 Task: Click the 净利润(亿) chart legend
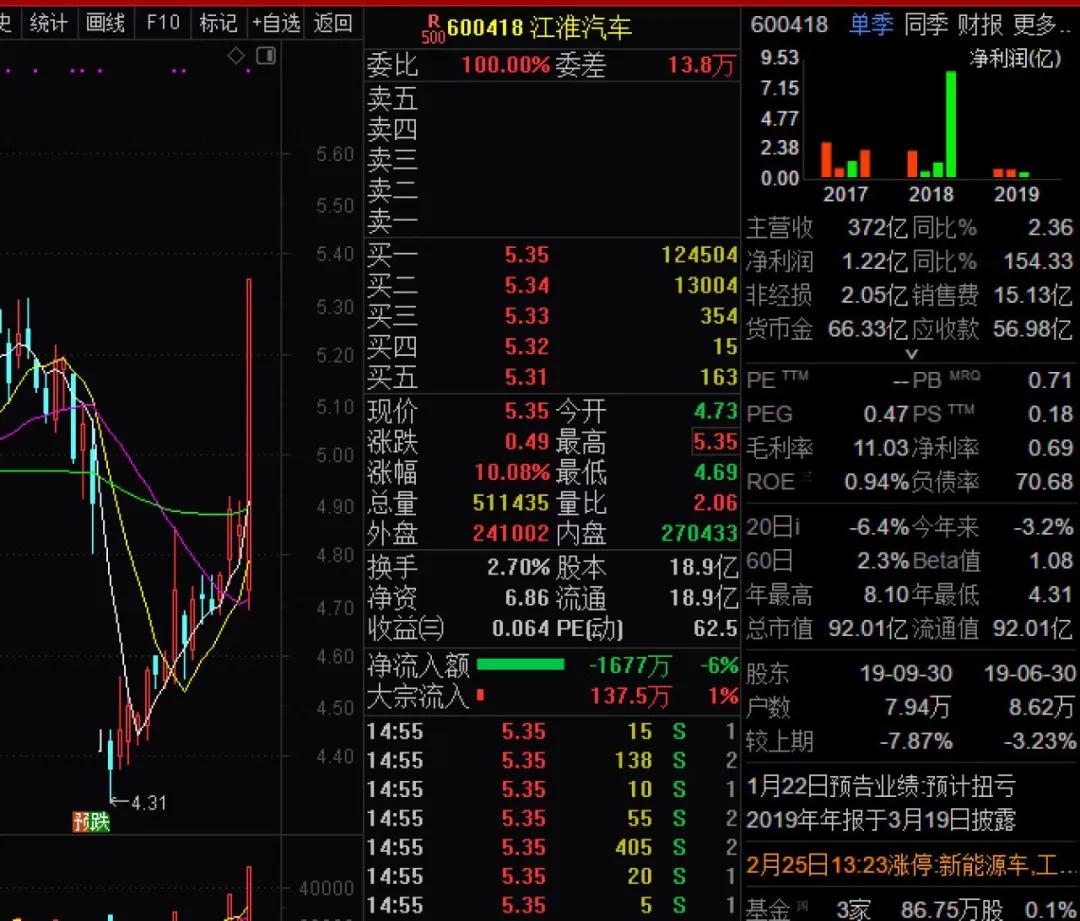1015,59
